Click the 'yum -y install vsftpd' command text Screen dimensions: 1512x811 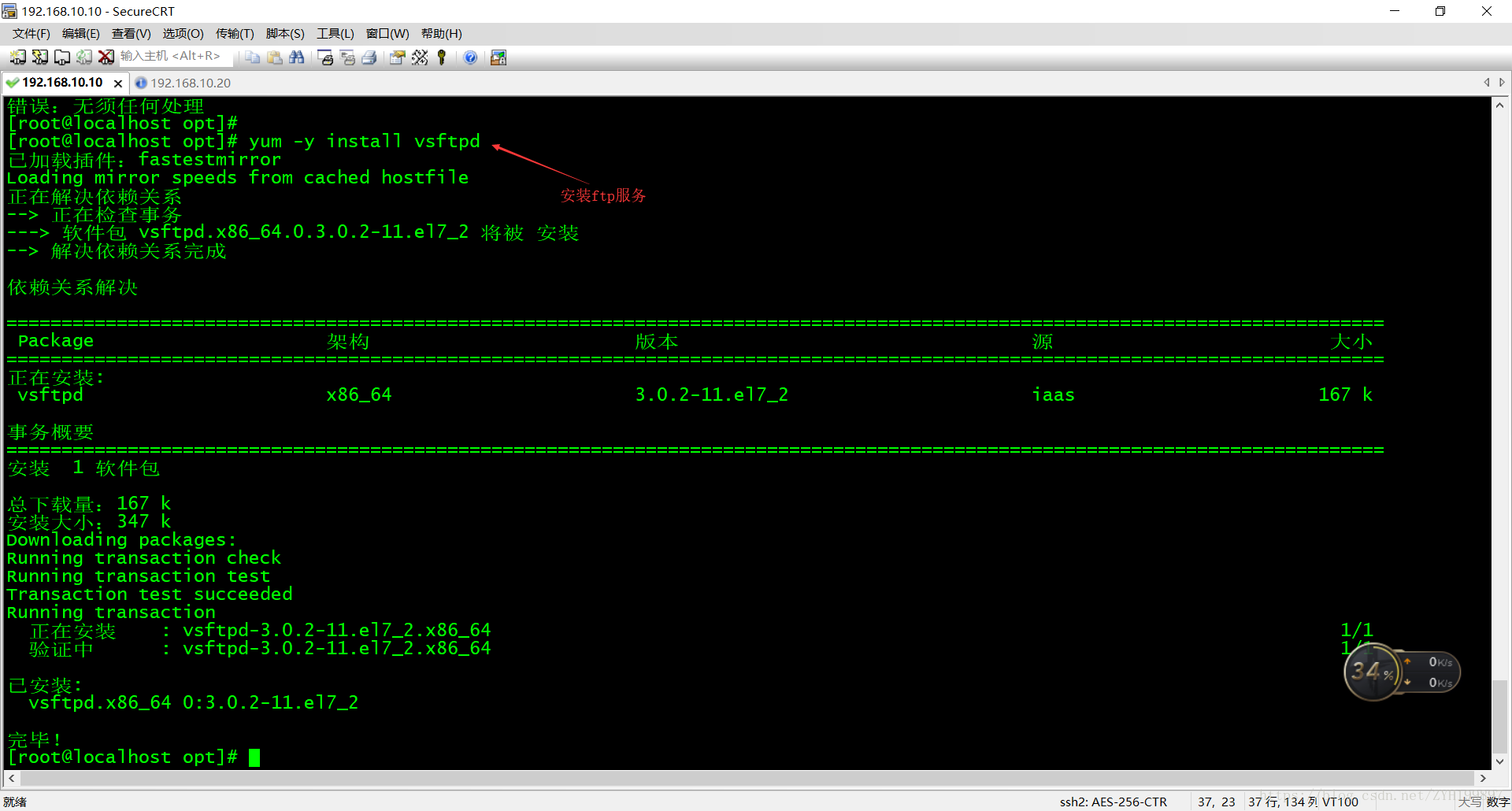[x=364, y=141]
